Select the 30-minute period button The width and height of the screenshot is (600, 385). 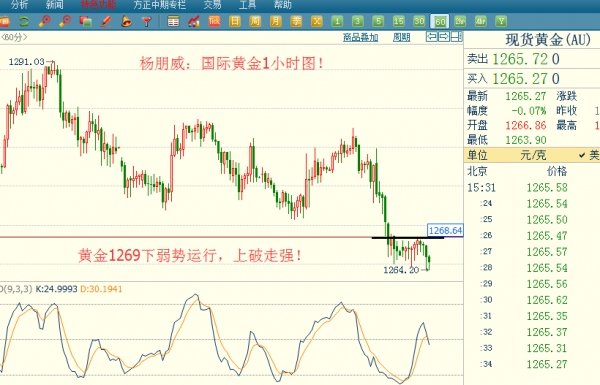pos(419,21)
